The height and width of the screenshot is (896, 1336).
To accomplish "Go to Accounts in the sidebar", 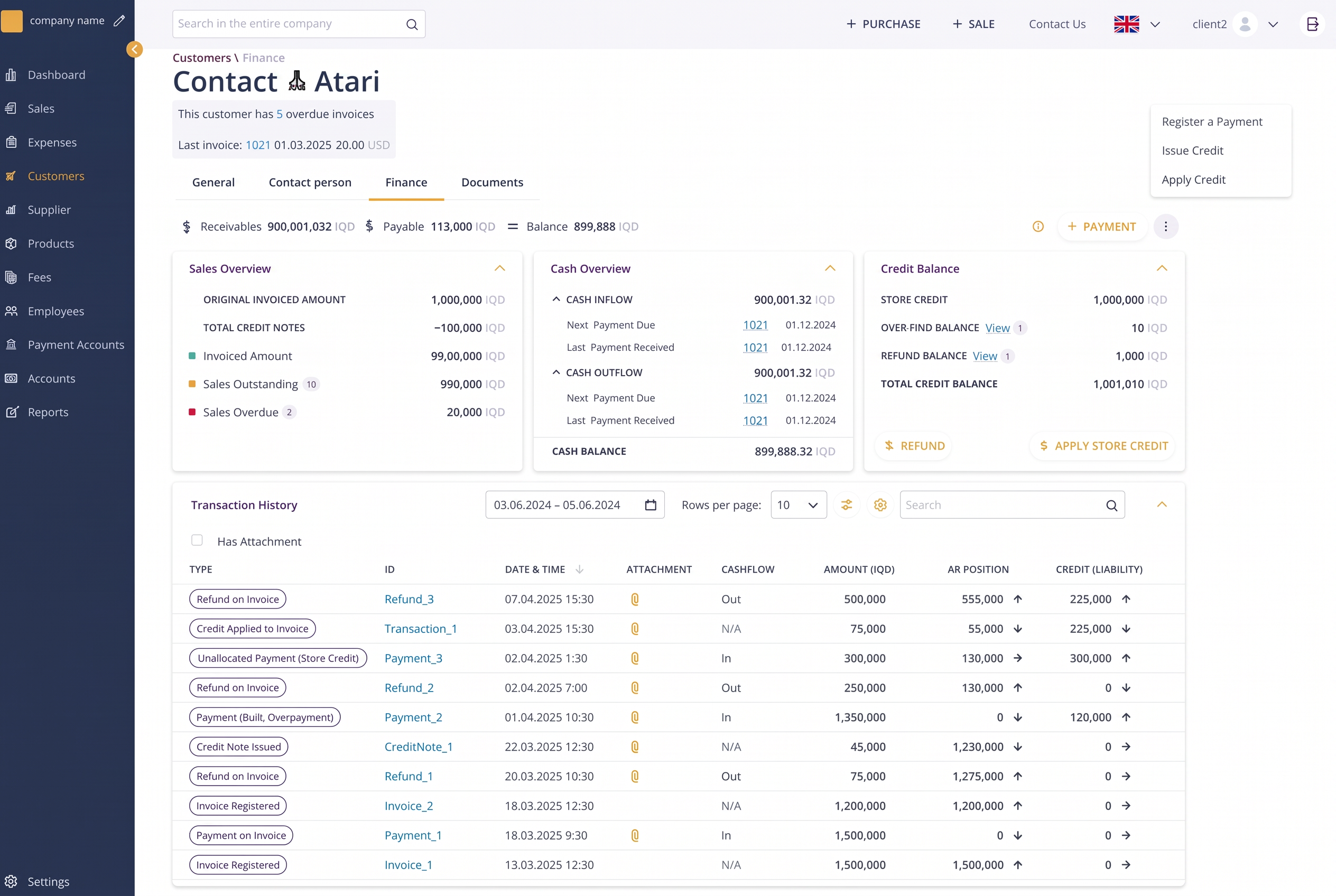I will click(51, 378).
